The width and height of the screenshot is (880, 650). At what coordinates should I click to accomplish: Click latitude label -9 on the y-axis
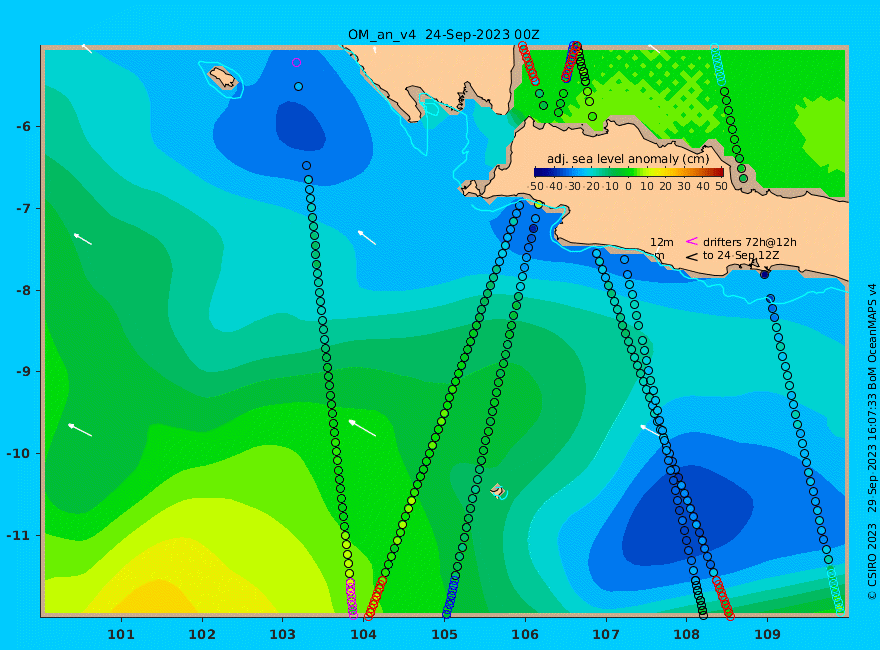23,372
